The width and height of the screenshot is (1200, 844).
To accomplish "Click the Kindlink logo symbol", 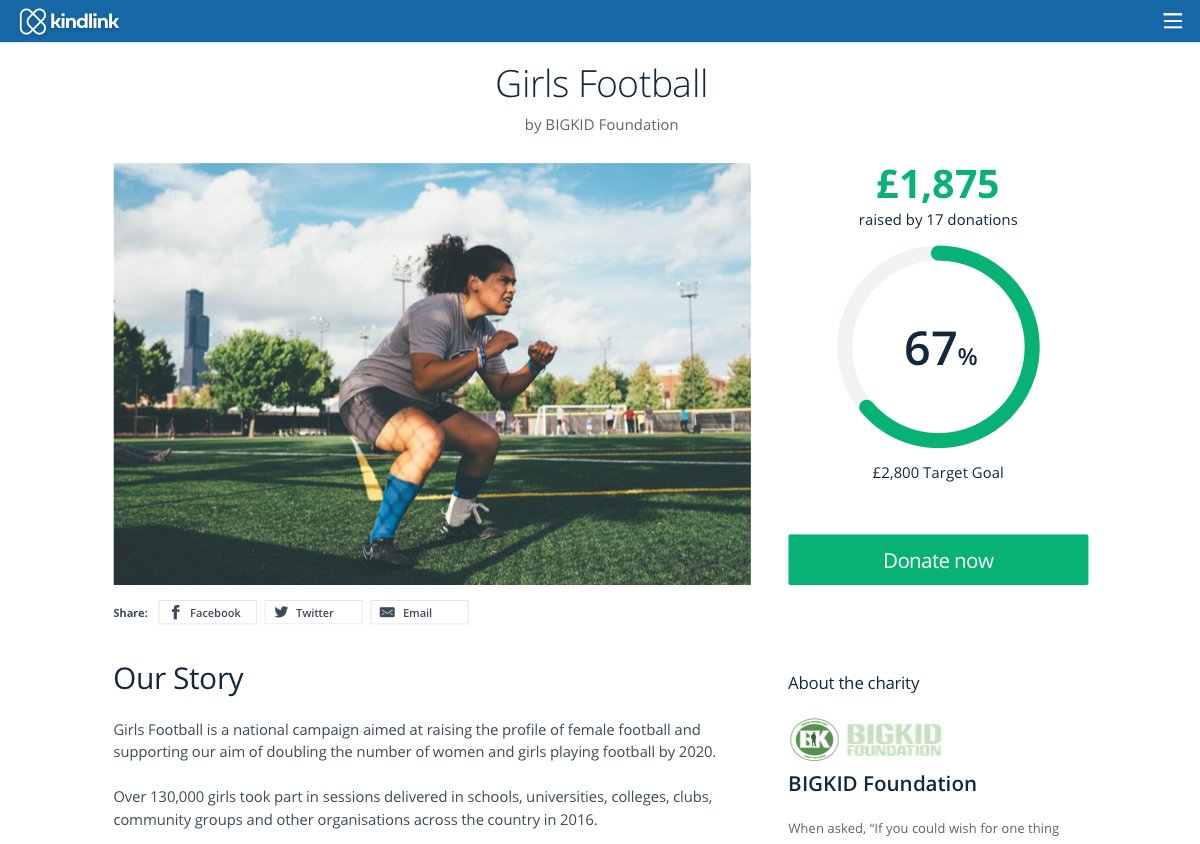I will click(33, 21).
